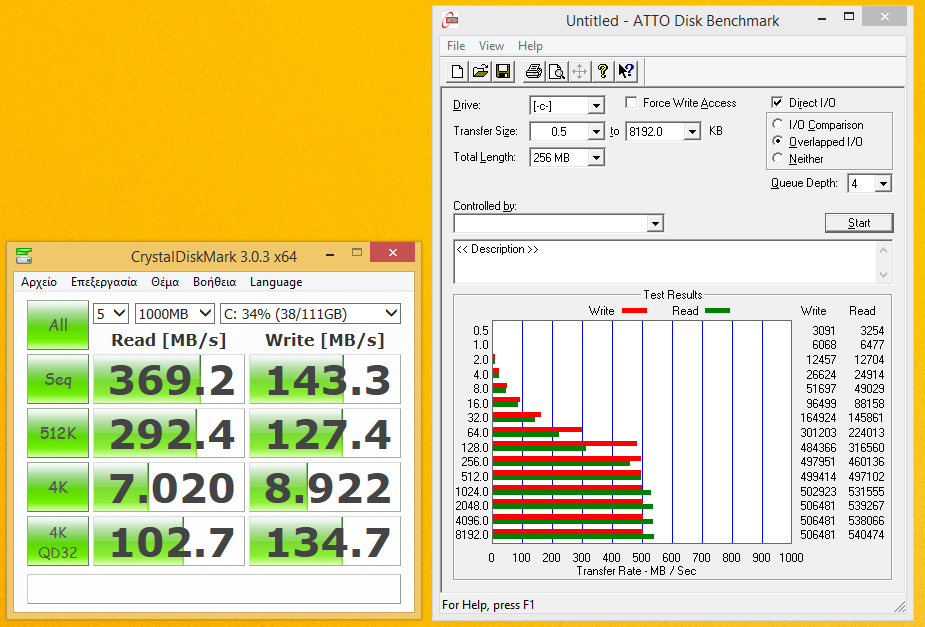Click the 512K write value 127.4
925x627 pixels.
pos(325,433)
